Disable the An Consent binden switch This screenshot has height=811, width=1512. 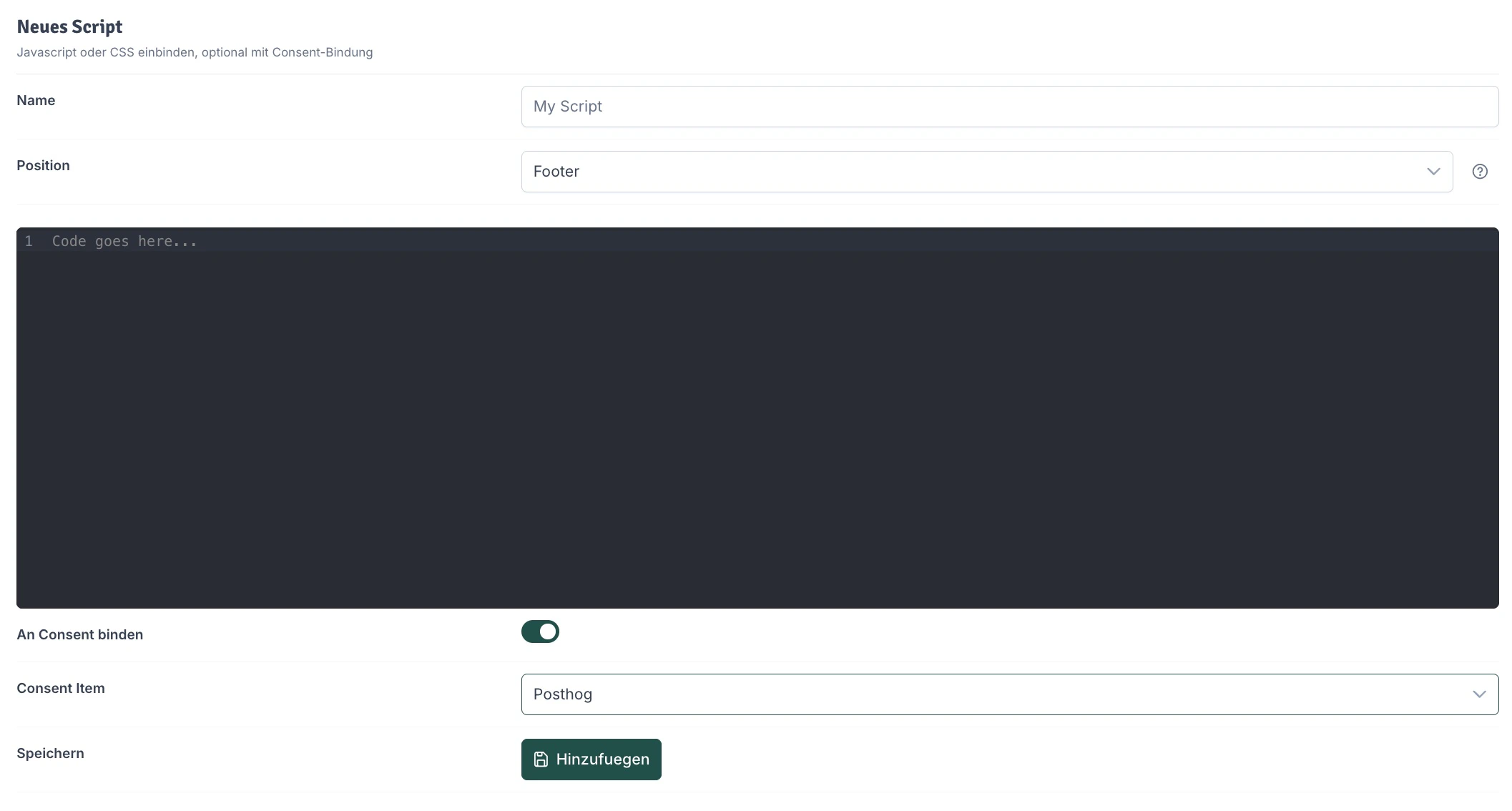[540, 631]
